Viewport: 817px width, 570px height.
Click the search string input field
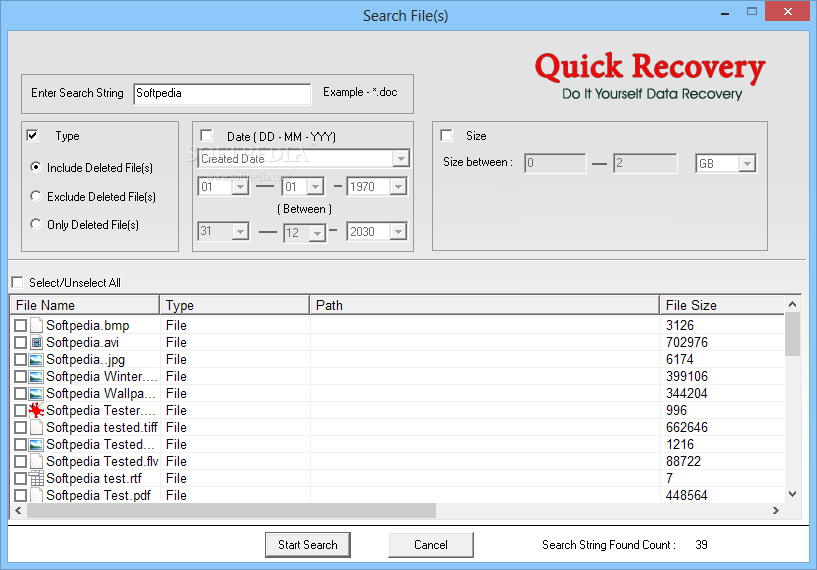222,94
